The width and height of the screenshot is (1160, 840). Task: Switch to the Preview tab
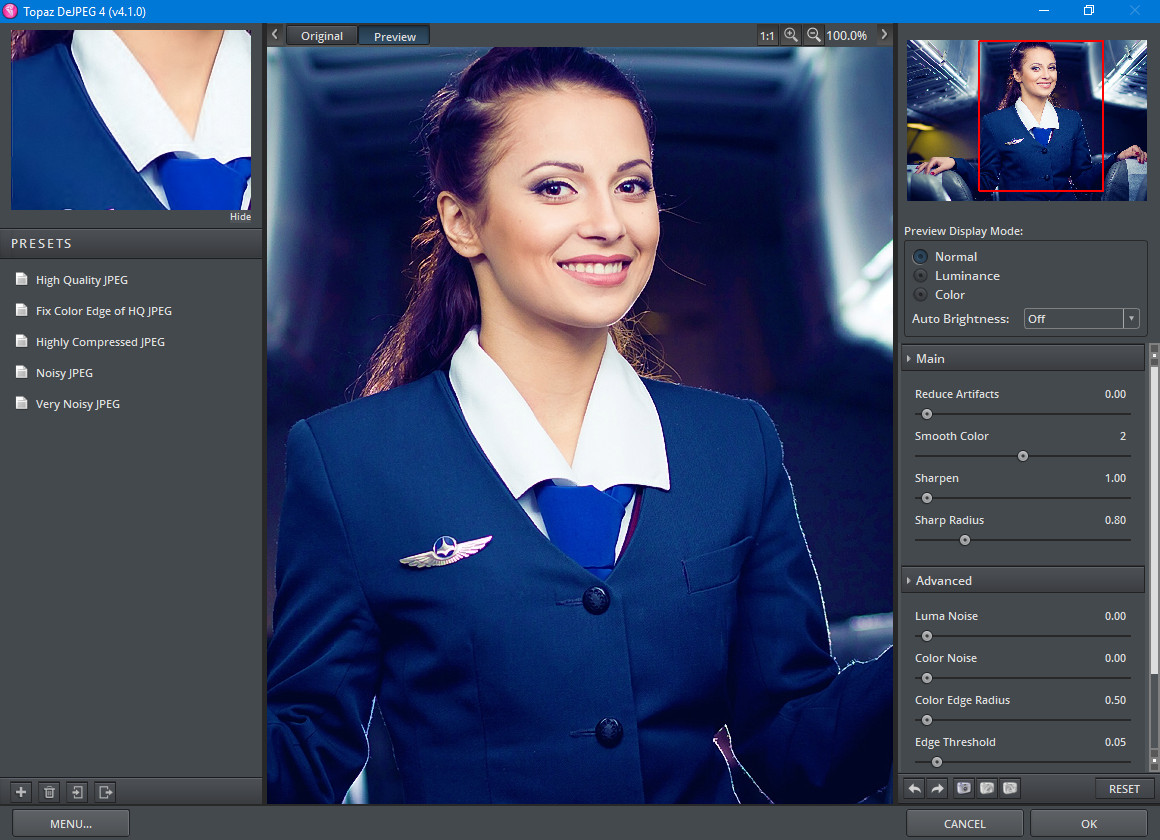tap(395, 36)
